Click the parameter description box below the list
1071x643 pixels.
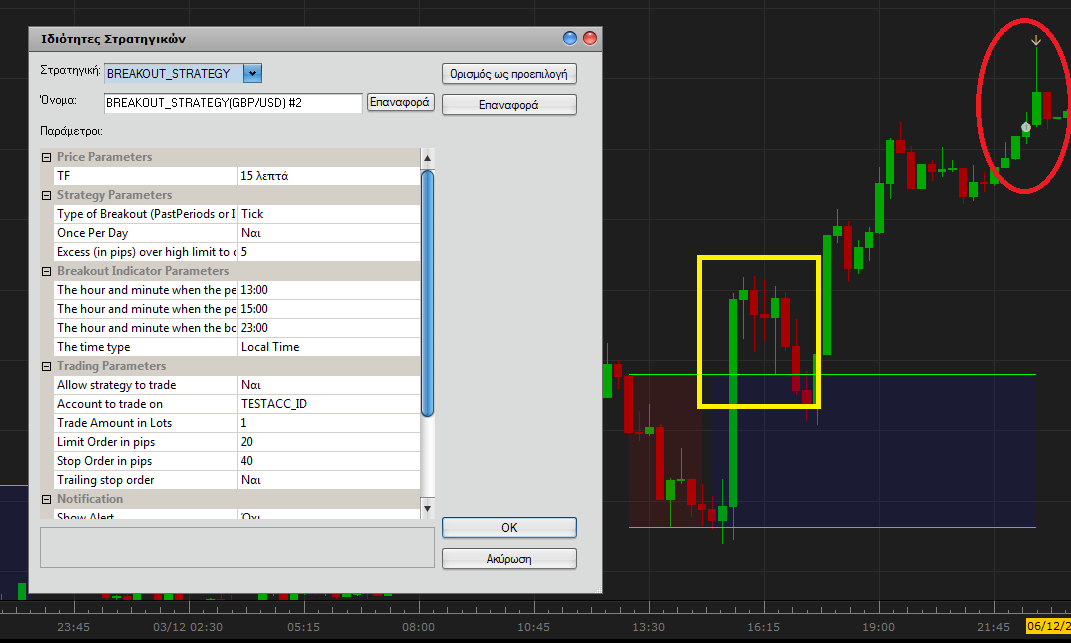point(237,547)
